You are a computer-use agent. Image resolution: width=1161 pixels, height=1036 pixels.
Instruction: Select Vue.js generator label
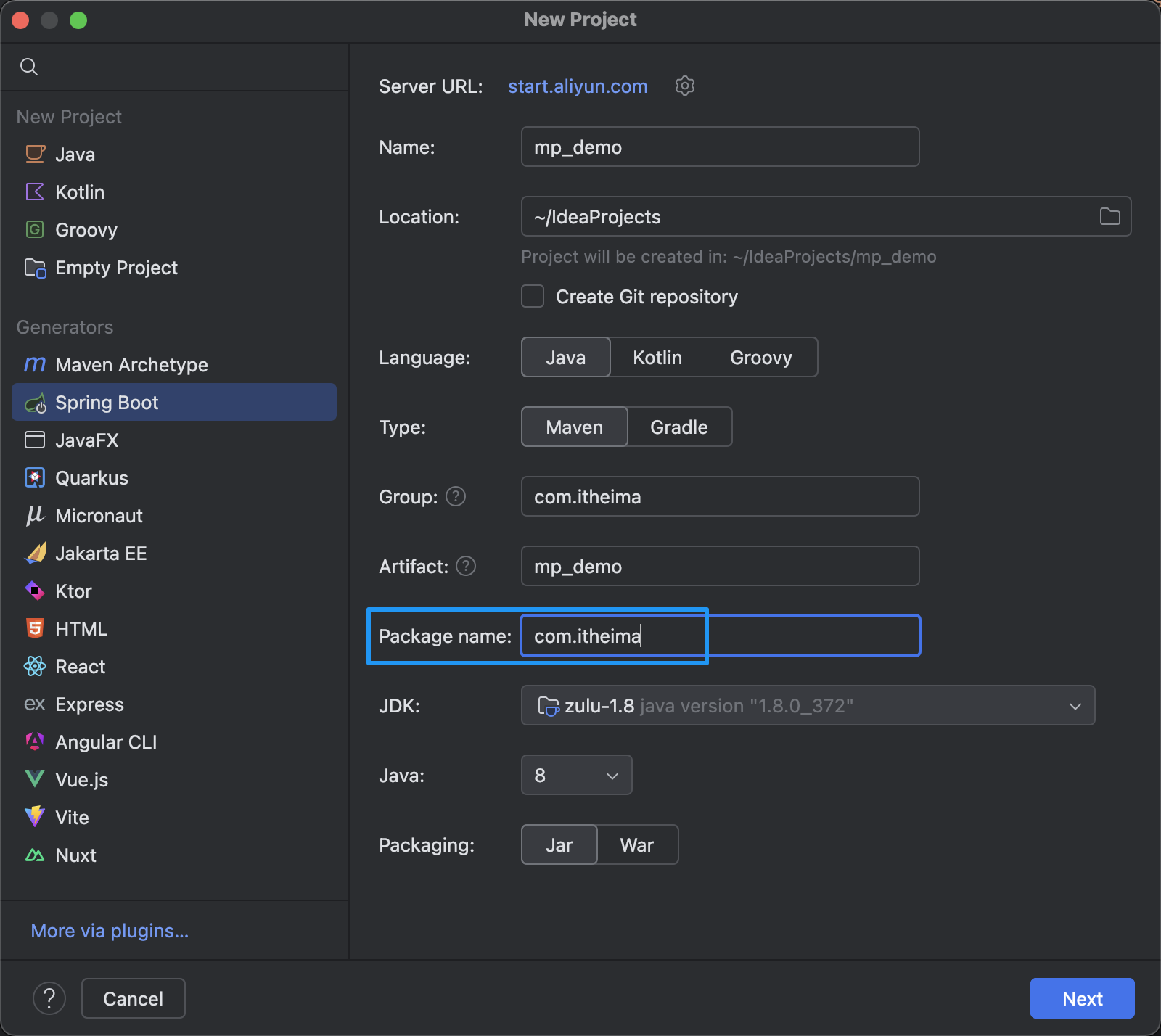click(82, 780)
